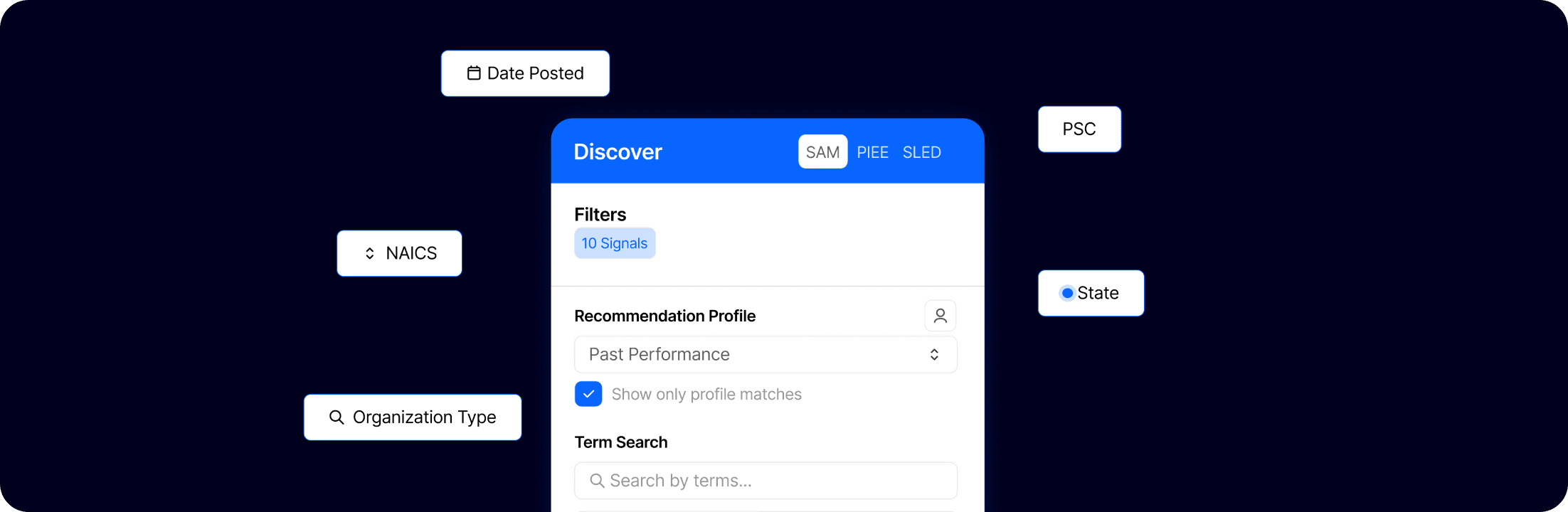Image resolution: width=1568 pixels, height=512 pixels.
Task: Click the Discover panel title
Action: (x=618, y=151)
